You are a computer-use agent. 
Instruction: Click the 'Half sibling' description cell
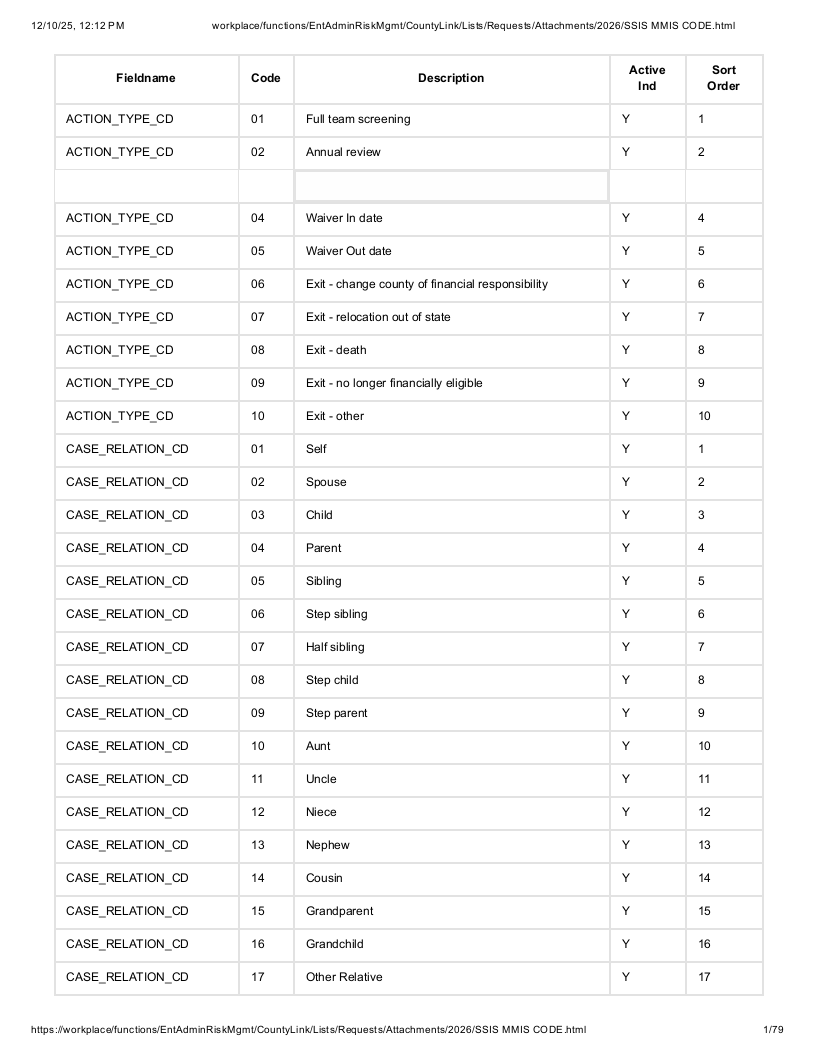pyautogui.click(x=451, y=648)
